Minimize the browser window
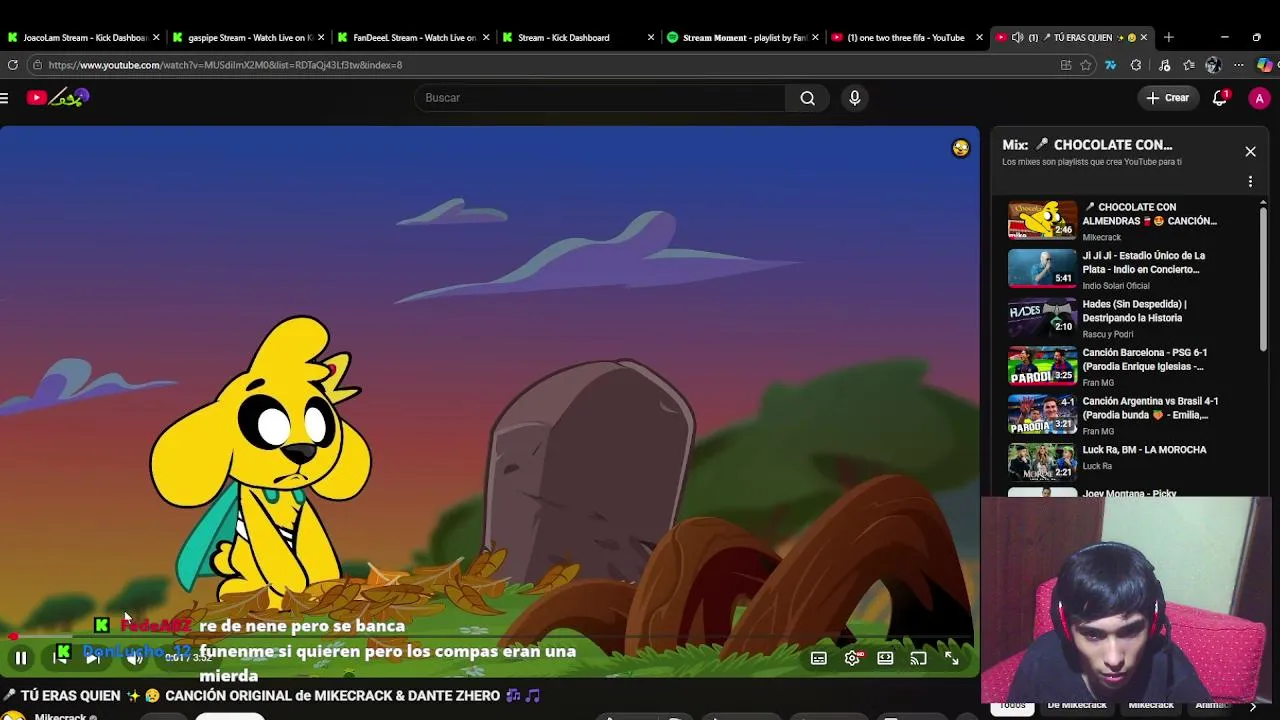 pyautogui.click(x=1224, y=37)
